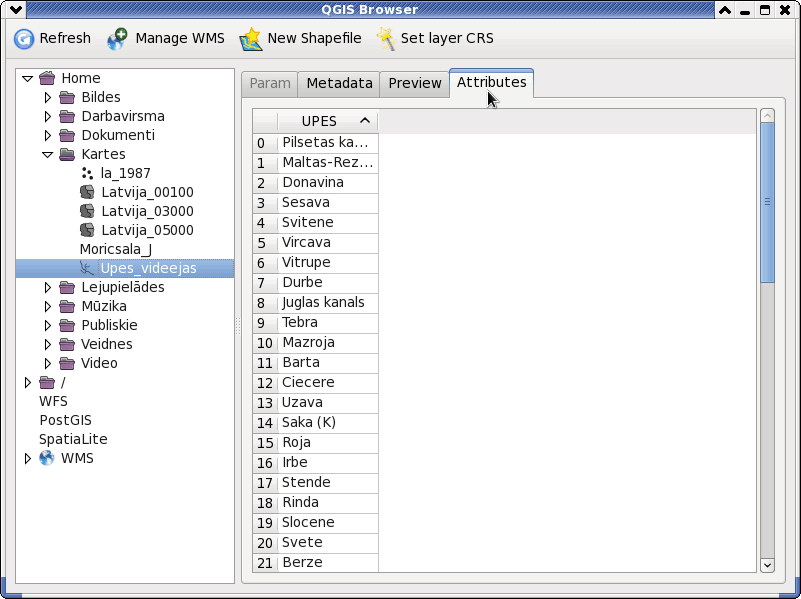Select row header number 0
The image size is (801, 599).
click(x=265, y=143)
